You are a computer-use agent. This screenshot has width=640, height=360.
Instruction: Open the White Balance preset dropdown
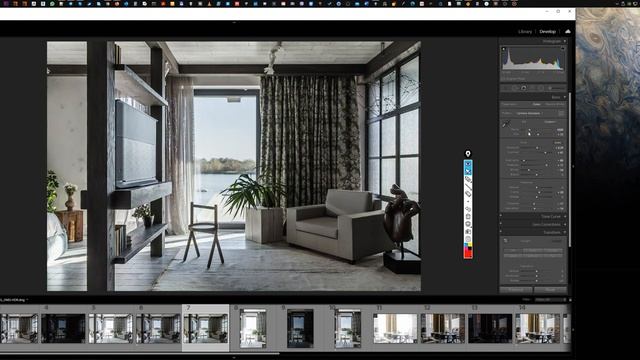click(x=550, y=122)
